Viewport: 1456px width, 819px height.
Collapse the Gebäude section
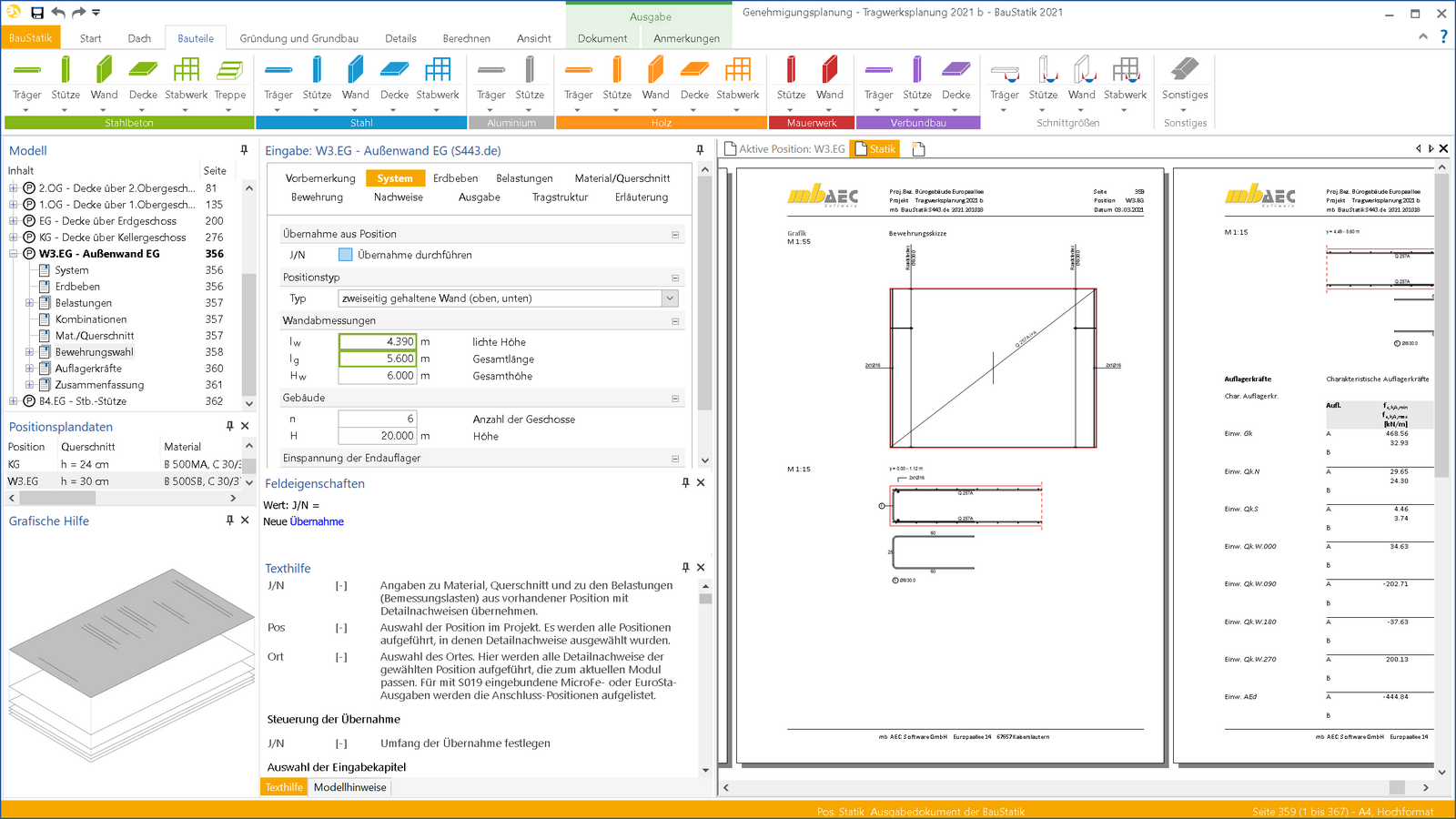click(675, 399)
